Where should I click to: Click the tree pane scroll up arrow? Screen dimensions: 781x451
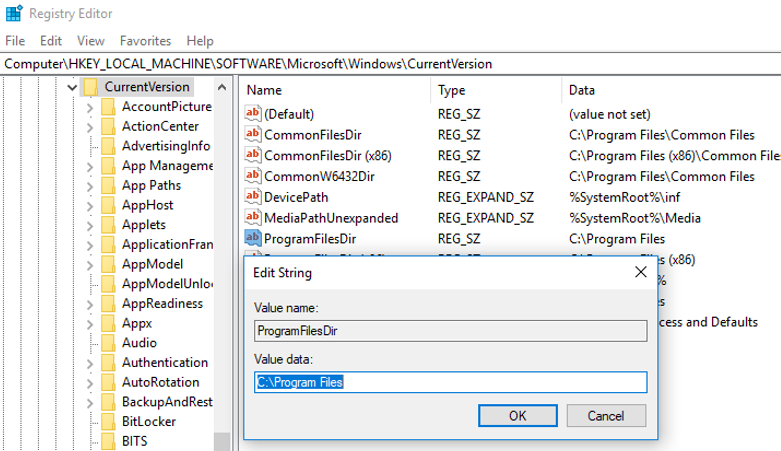[x=222, y=87]
